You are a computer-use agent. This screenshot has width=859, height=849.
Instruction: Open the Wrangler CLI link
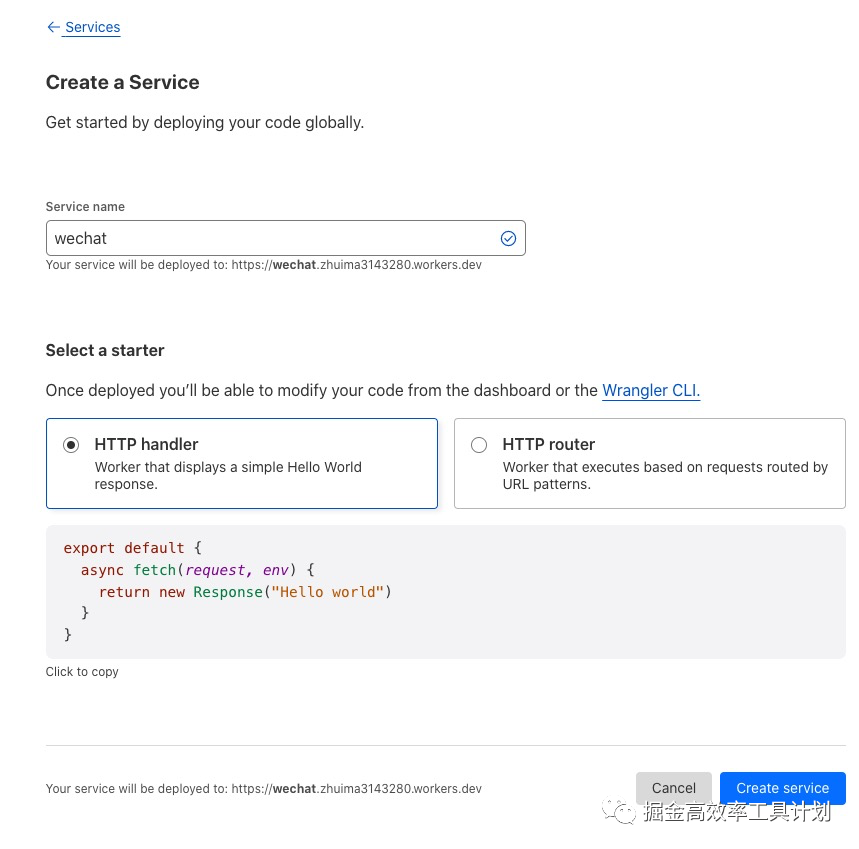coord(650,390)
